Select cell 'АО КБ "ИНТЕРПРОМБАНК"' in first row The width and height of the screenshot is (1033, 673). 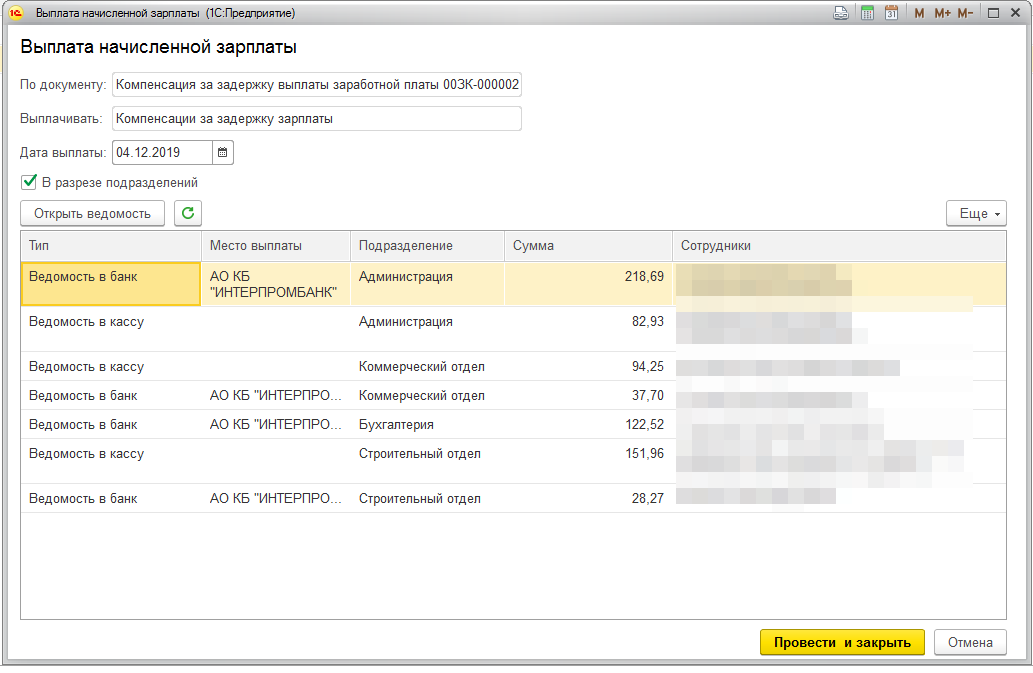click(x=276, y=284)
